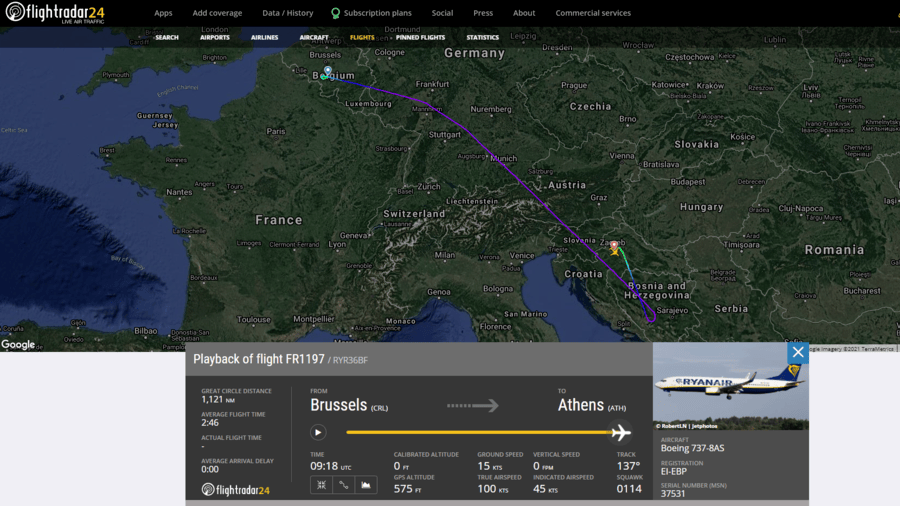This screenshot has width=900, height=506.
Task: Toggle the flight route path icon
Action: (x=343, y=485)
